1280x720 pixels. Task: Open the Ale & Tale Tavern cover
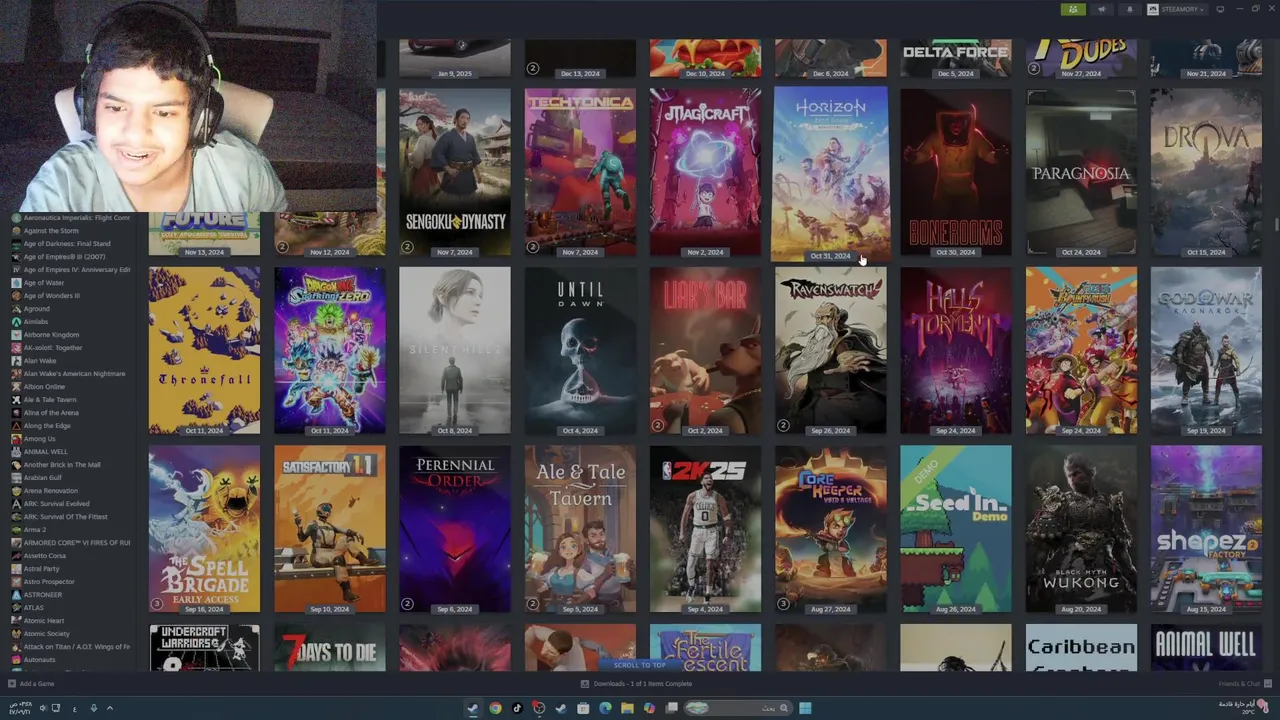(580, 529)
